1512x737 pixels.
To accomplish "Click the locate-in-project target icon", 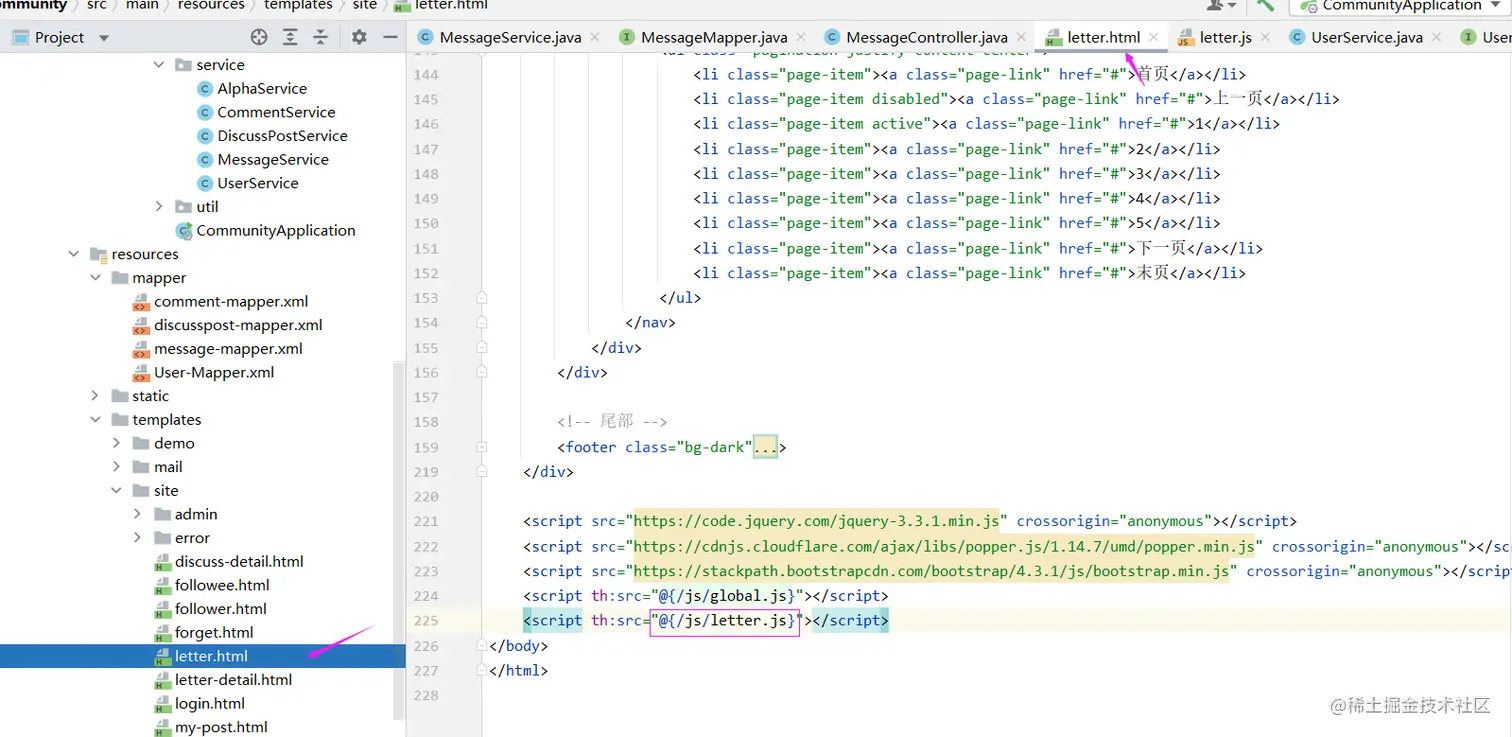I will [259, 37].
